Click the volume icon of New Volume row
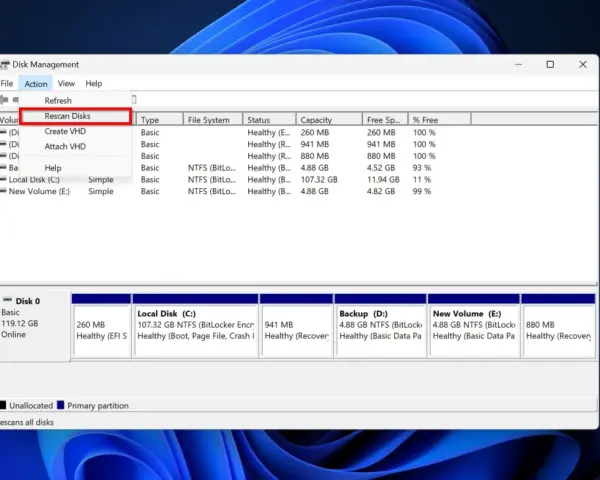 [x=3, y=191]
